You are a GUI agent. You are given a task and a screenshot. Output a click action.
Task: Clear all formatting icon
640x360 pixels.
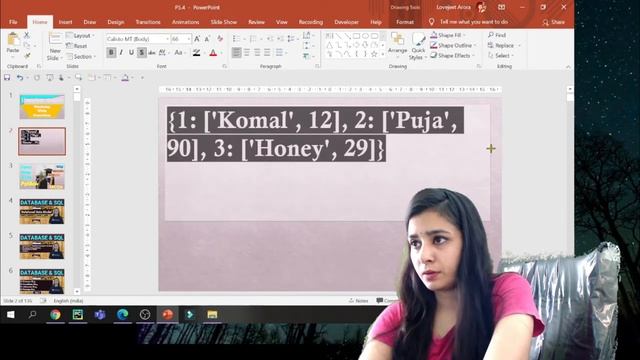[220, 39]
